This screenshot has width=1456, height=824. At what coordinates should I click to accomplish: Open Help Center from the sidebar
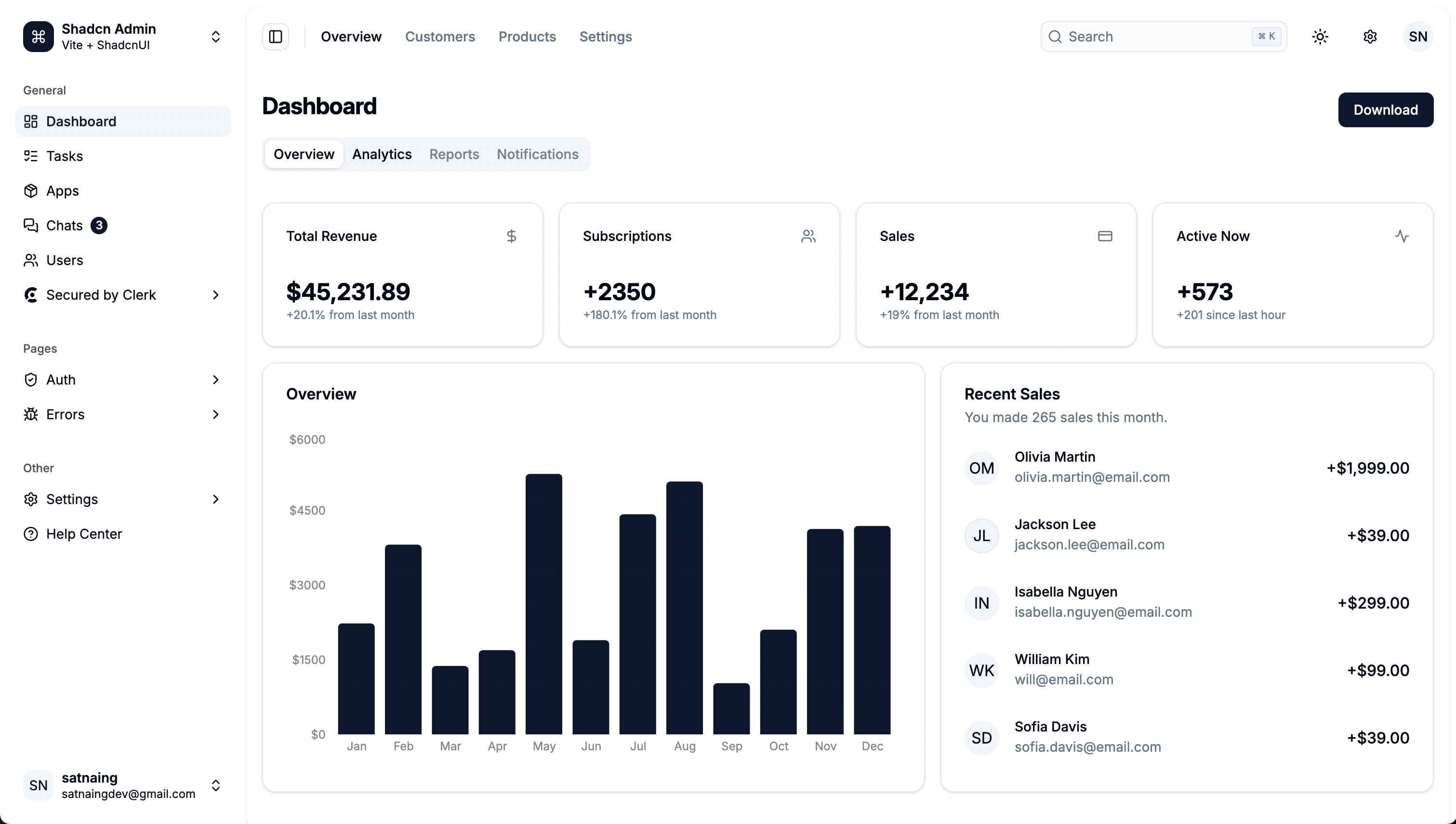click(123, 534)
